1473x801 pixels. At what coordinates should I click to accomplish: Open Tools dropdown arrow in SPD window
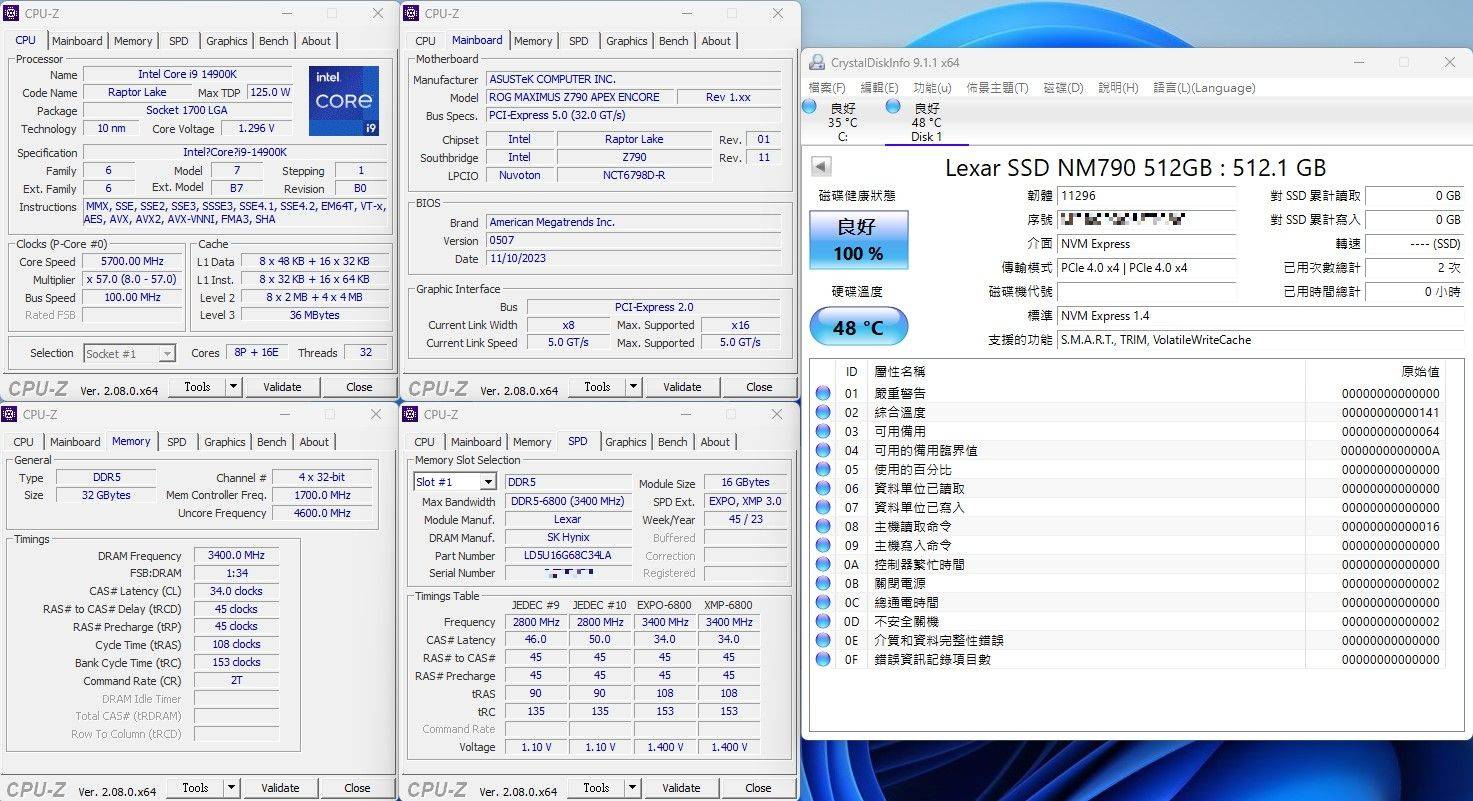click(632, 788)
